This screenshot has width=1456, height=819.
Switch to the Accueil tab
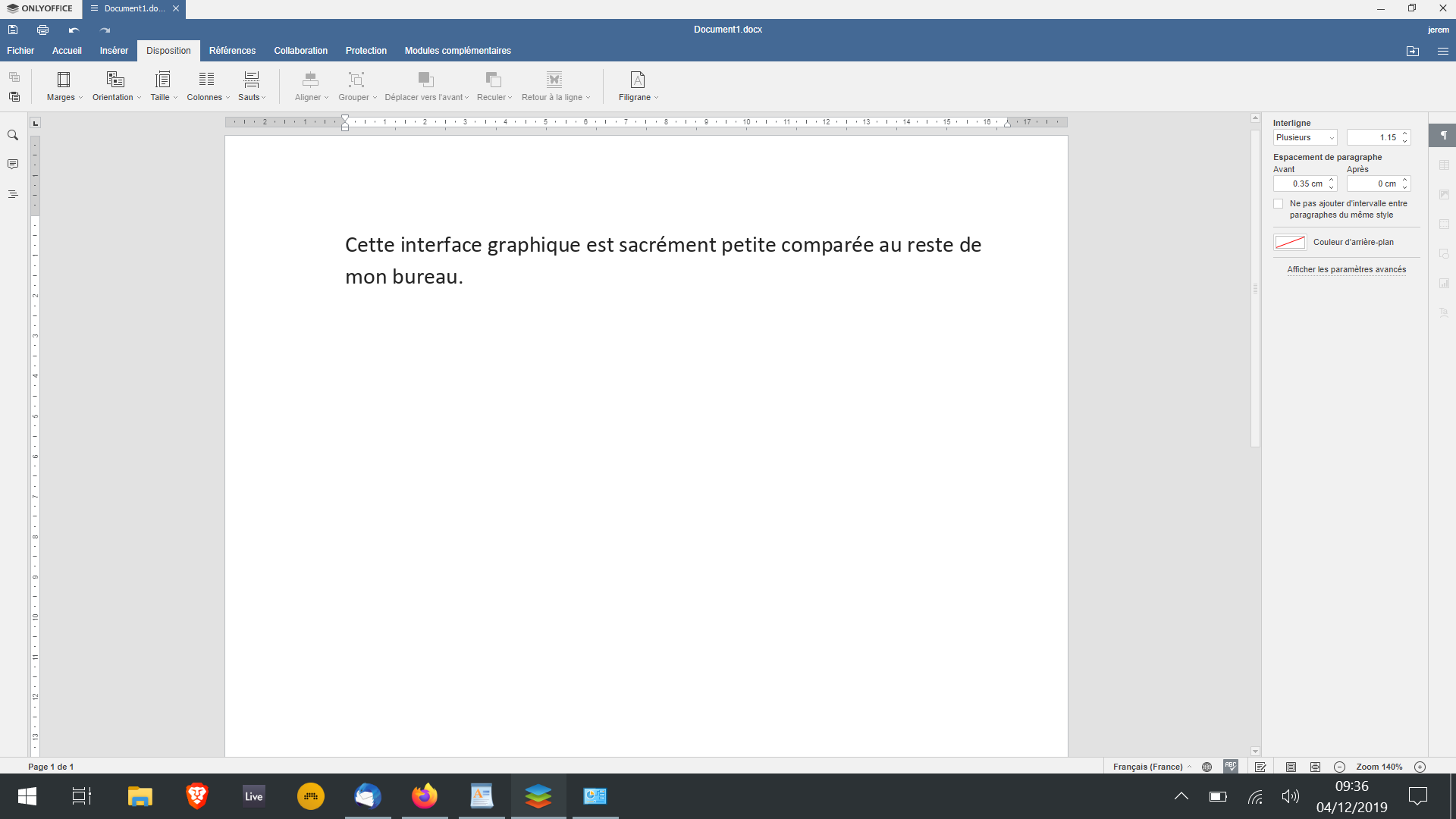67,51
